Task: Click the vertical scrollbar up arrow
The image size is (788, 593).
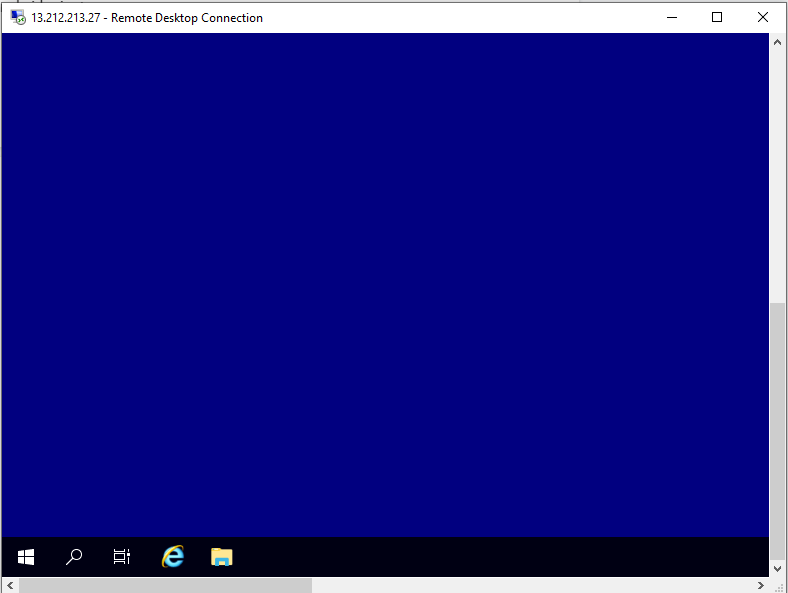Action: tap(777, 43)
